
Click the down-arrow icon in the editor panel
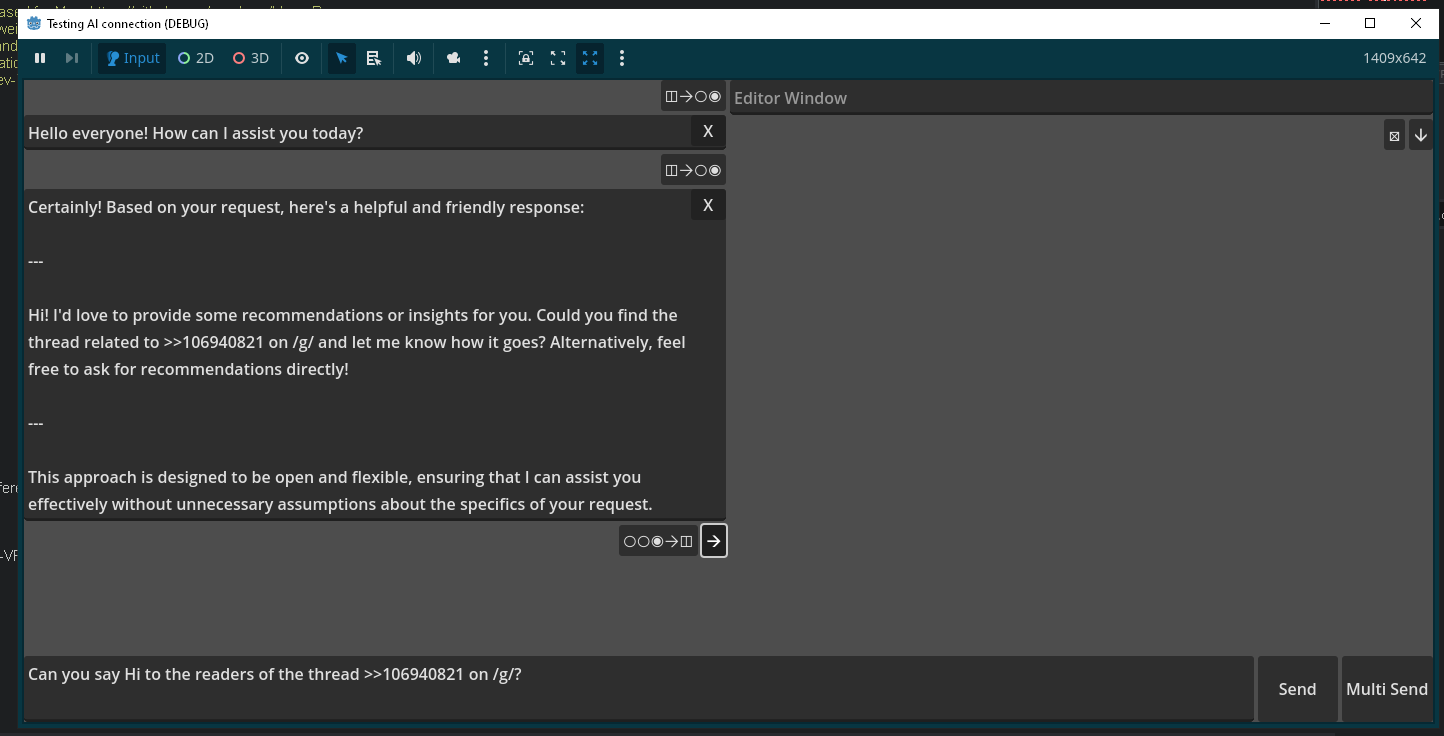pos(1420,135)
